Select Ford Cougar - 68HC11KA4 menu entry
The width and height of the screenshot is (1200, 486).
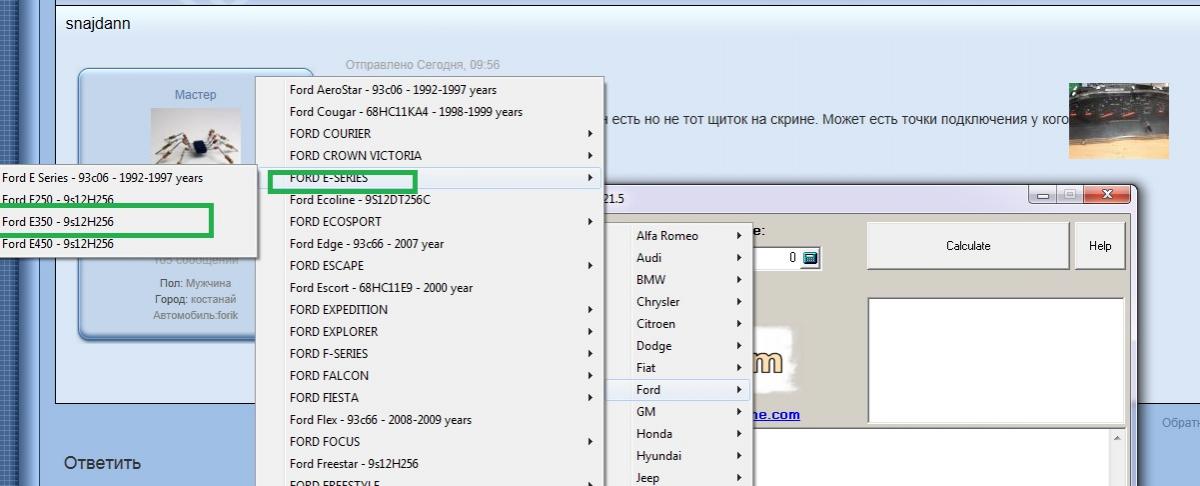click(430, 112)
